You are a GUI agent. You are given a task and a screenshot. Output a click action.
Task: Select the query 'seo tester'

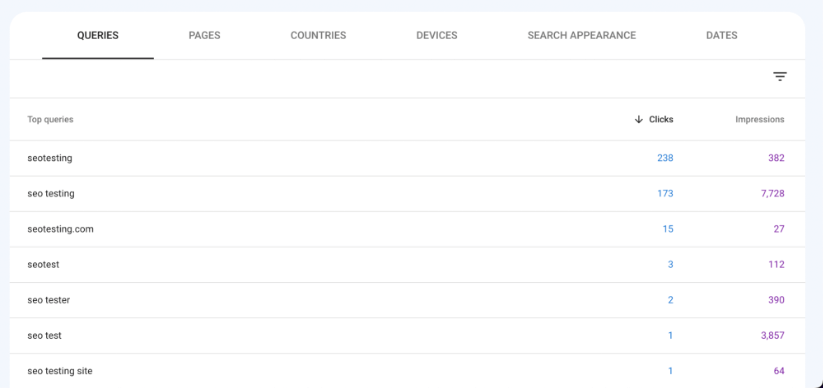click(48, 300)
